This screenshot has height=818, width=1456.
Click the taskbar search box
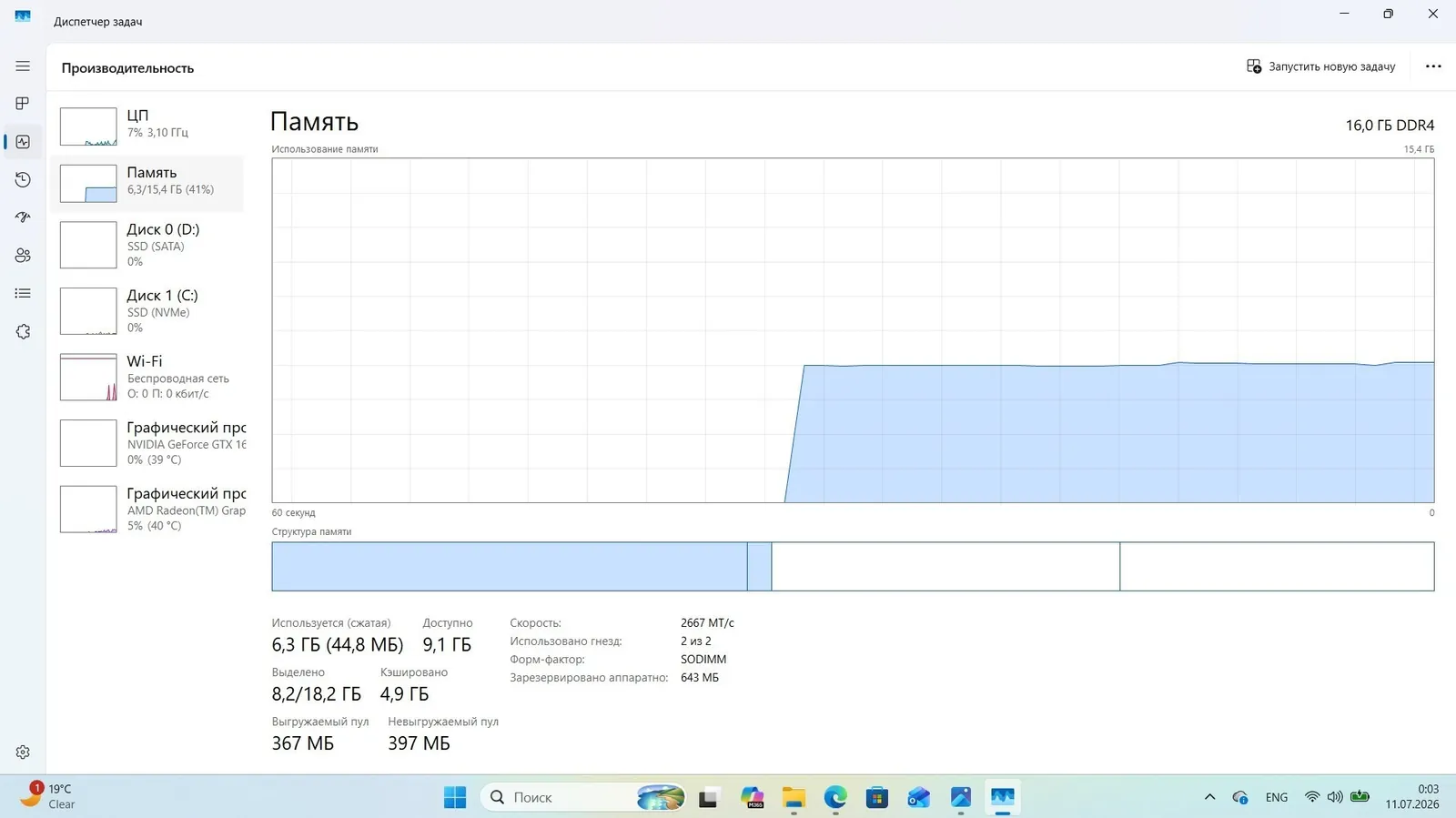[x=582, y=798]
